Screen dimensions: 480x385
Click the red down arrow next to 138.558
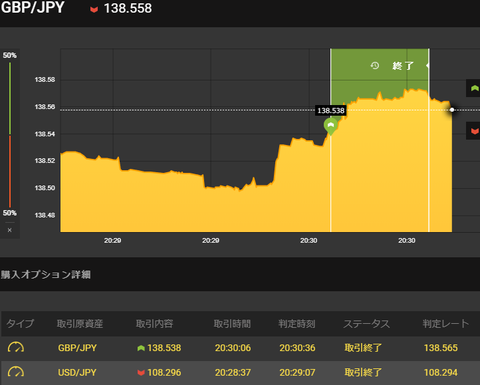pos(94,9)
